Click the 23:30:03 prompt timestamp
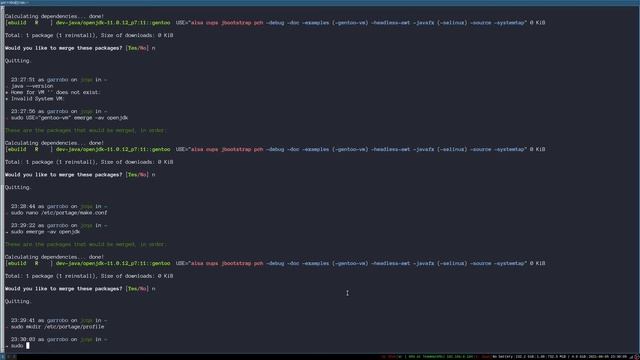The image size is (640, 360). click(23, 339)
